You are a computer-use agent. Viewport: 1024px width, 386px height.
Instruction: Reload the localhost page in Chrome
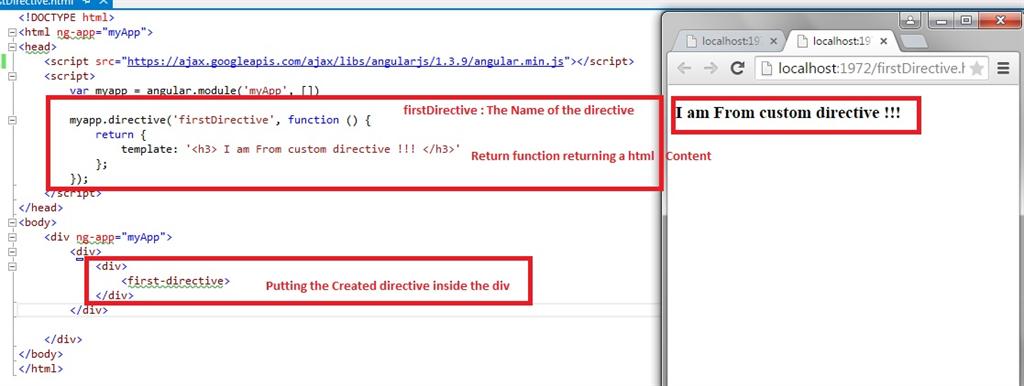pyautogui.click(x=738, y=68)
